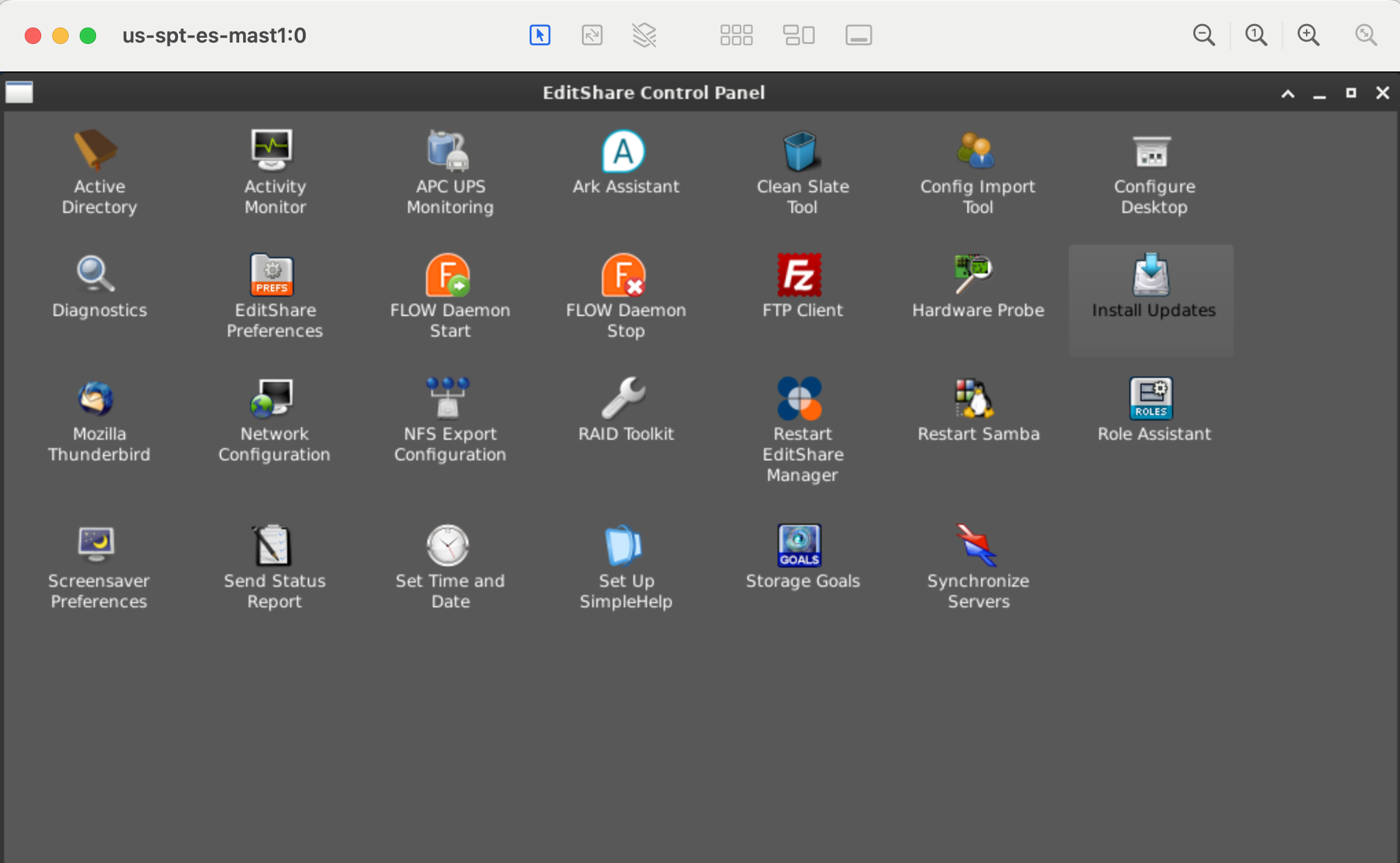
Task: Open Install Updates
Action: click(x=1150, y=289)
